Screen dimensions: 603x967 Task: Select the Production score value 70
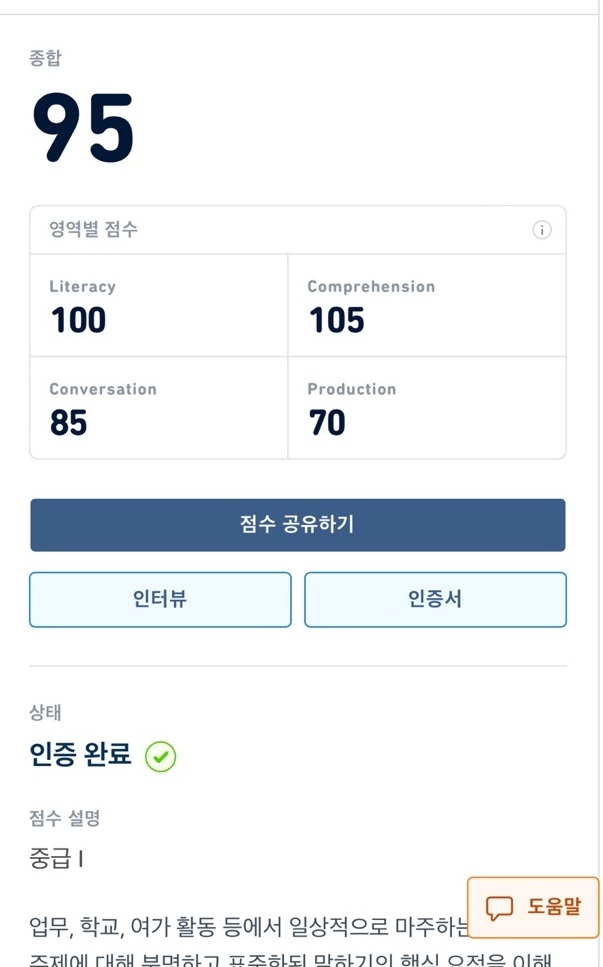[x=327, y=423]
